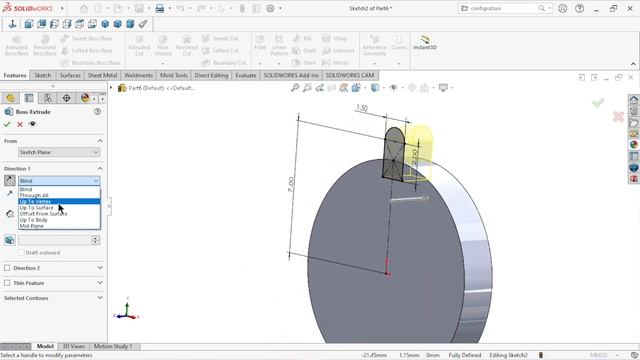640x360 pixels.
Task: Open the DisplayManager color ball tab
Action: pyautogui.click(x=85, y=98)
